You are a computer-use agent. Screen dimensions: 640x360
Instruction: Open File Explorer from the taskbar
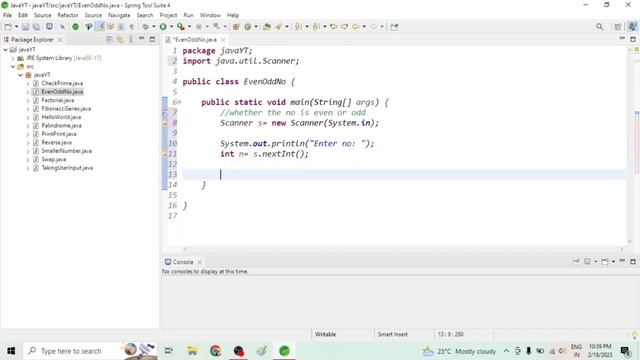point(192,351)
